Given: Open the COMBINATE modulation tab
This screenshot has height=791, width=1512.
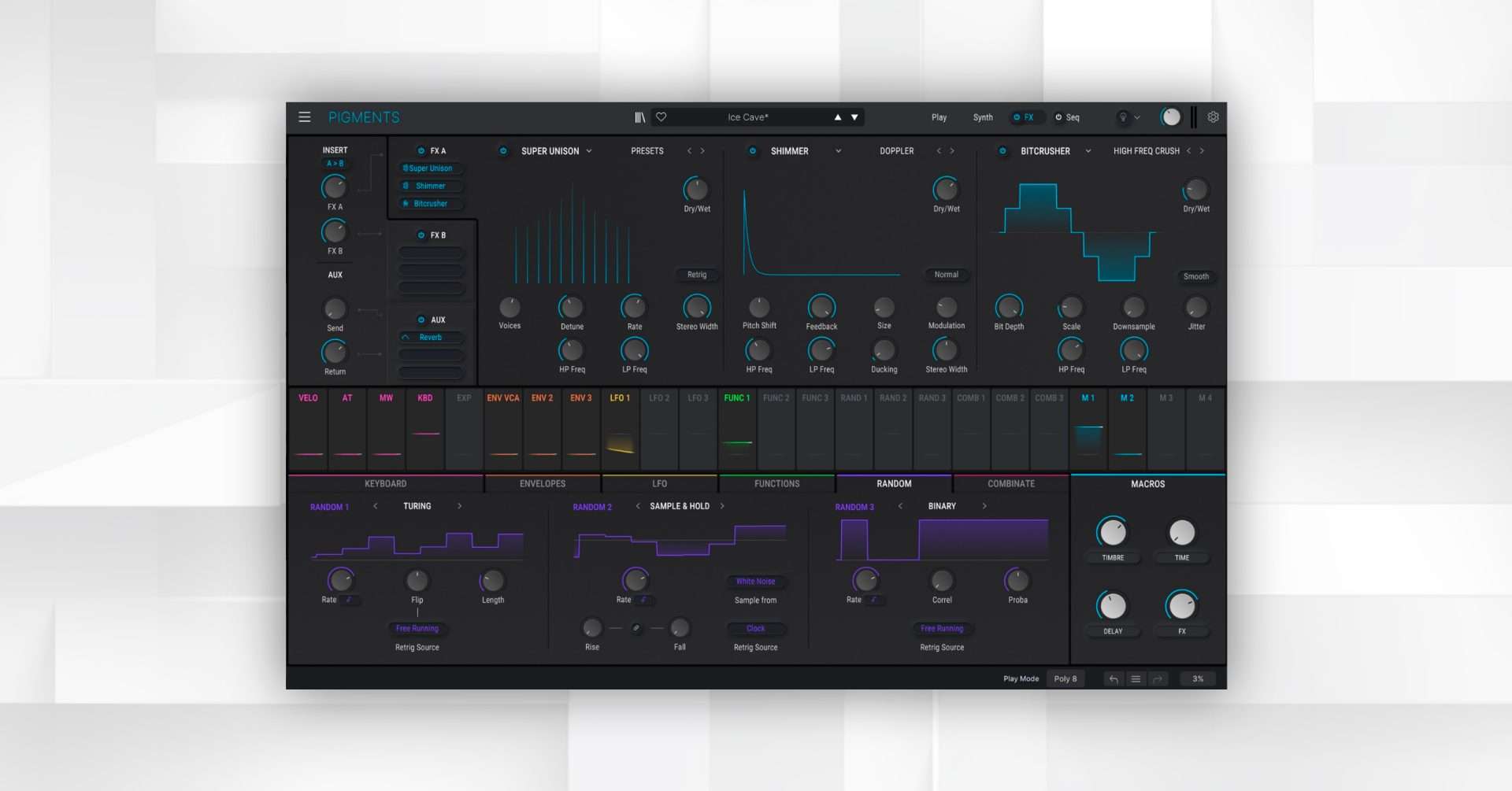Looking at the screenshot, I should [x=1011, y=483].
